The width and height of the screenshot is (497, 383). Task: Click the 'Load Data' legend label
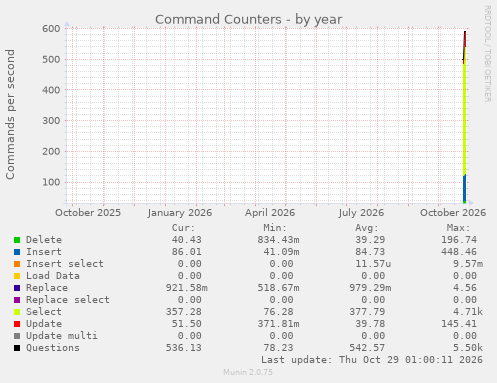(53, 276)
